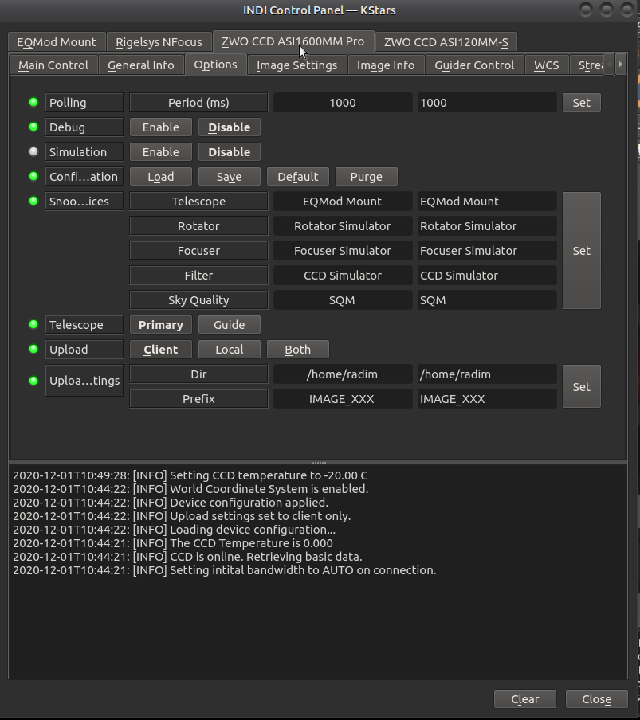Open the Rigelsys NFocus device tab

[159, 42]
